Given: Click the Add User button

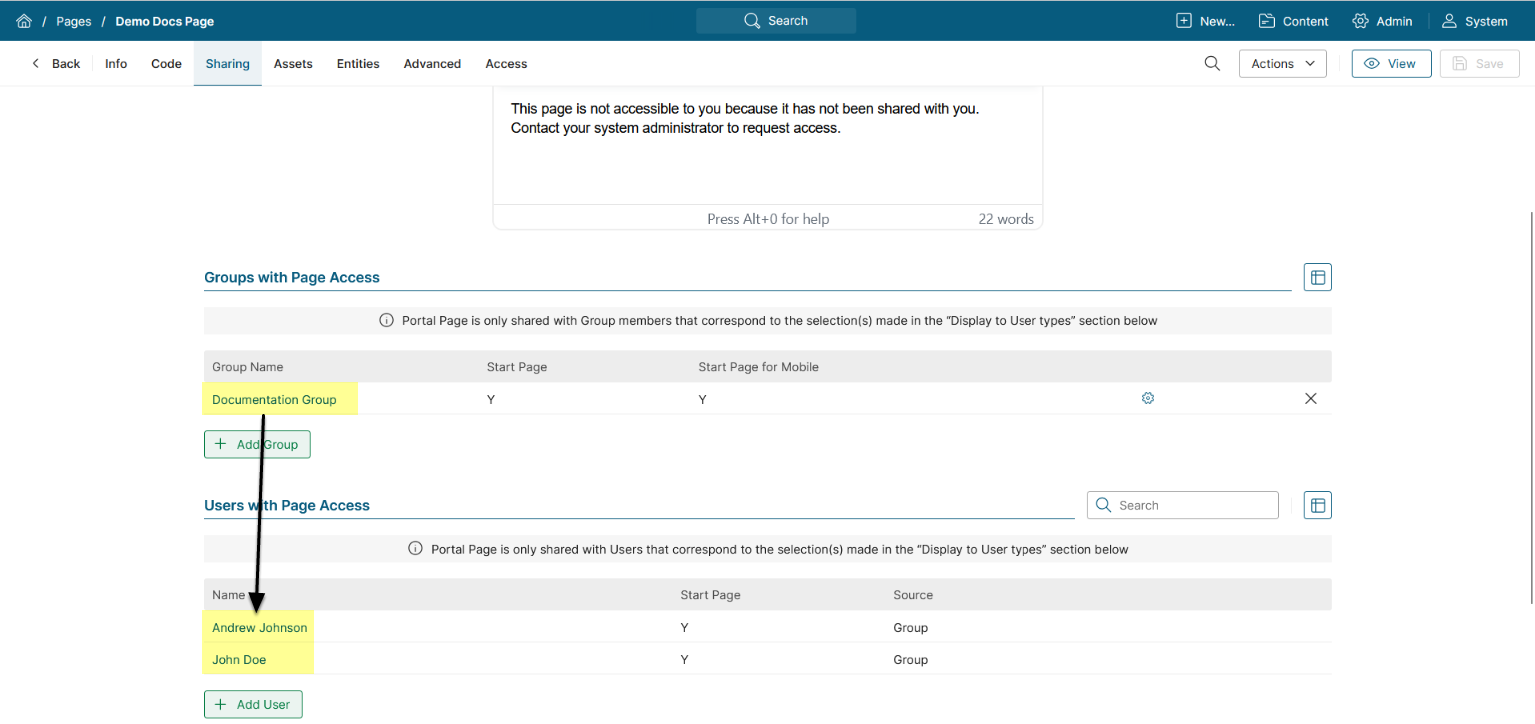Looking at the screenshot, I should click(x=253, y=704).
